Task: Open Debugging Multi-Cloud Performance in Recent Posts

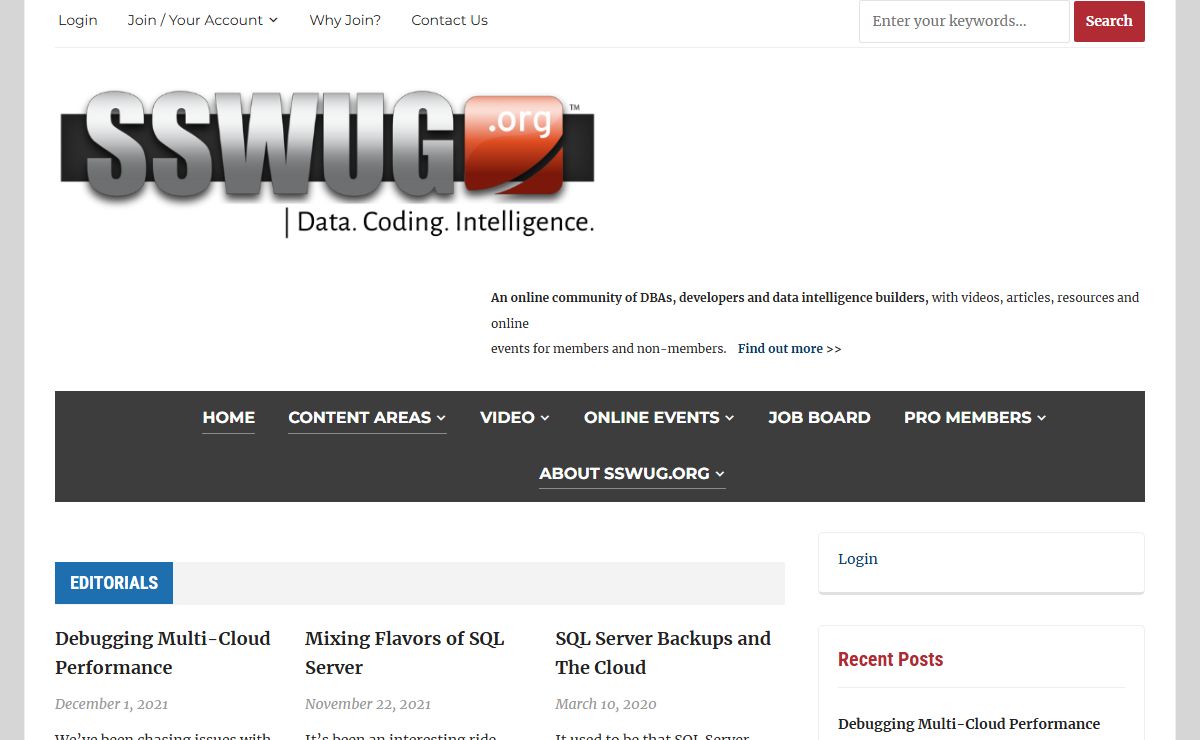Action: pos(969,724)
